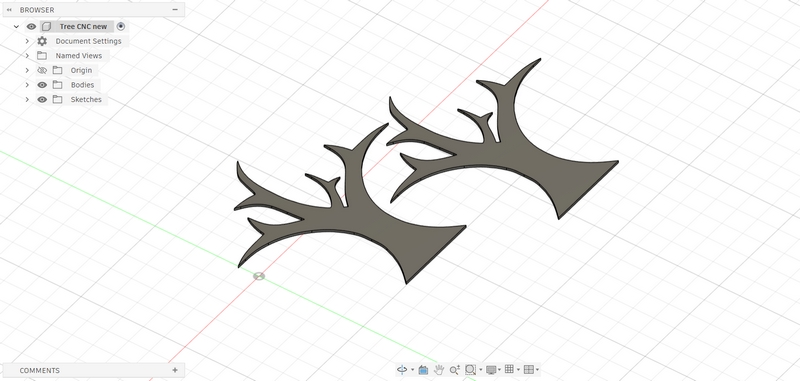Select the Bodies label
Image resolution: width=800 pixels, height=381 pixels.
pos(82,85)
